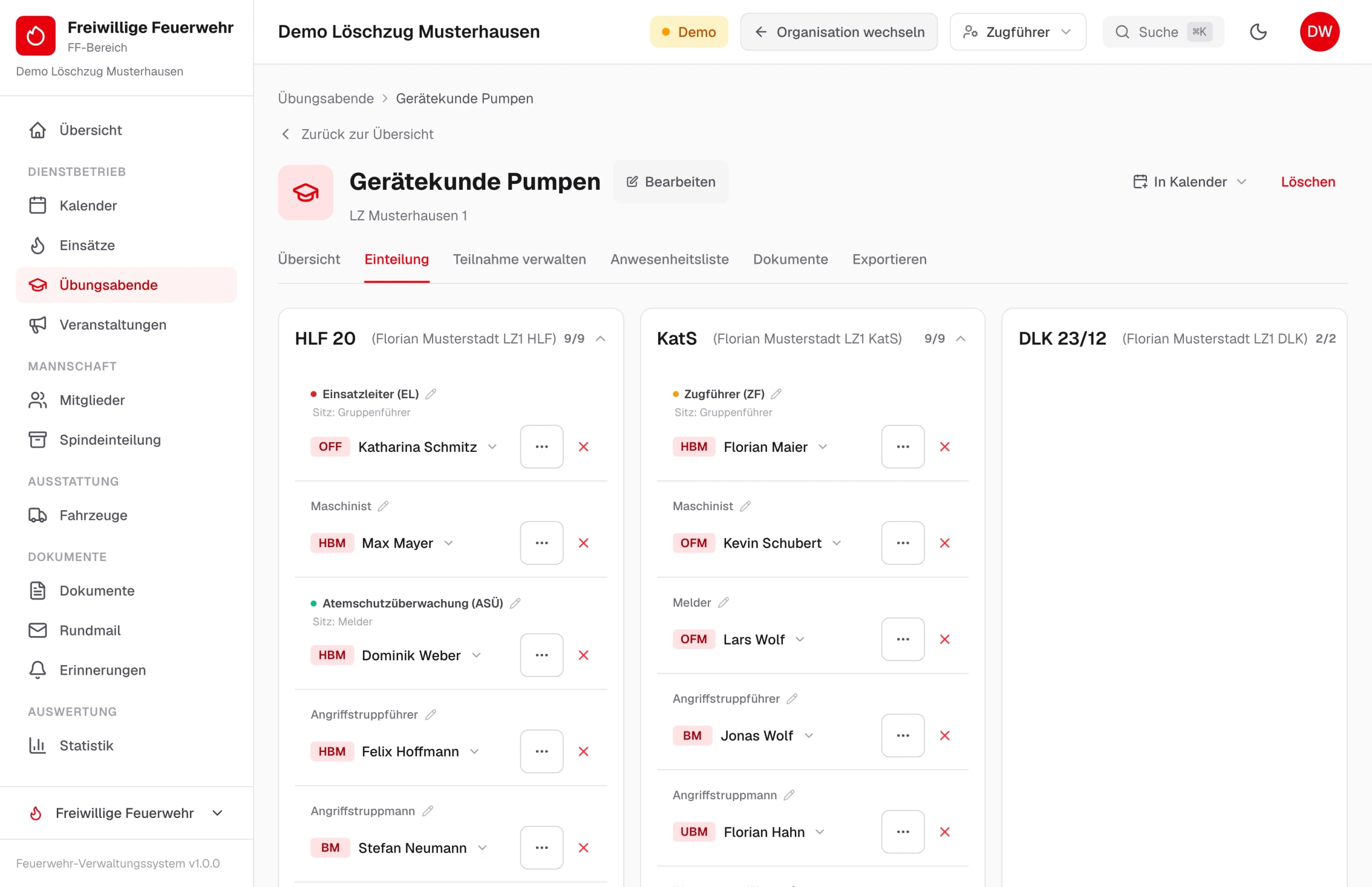Click the Freiwillige Feuerwehr flame logo
Image resolution: width=1372 pixels, height=887 pixels.
pos(36,36)
